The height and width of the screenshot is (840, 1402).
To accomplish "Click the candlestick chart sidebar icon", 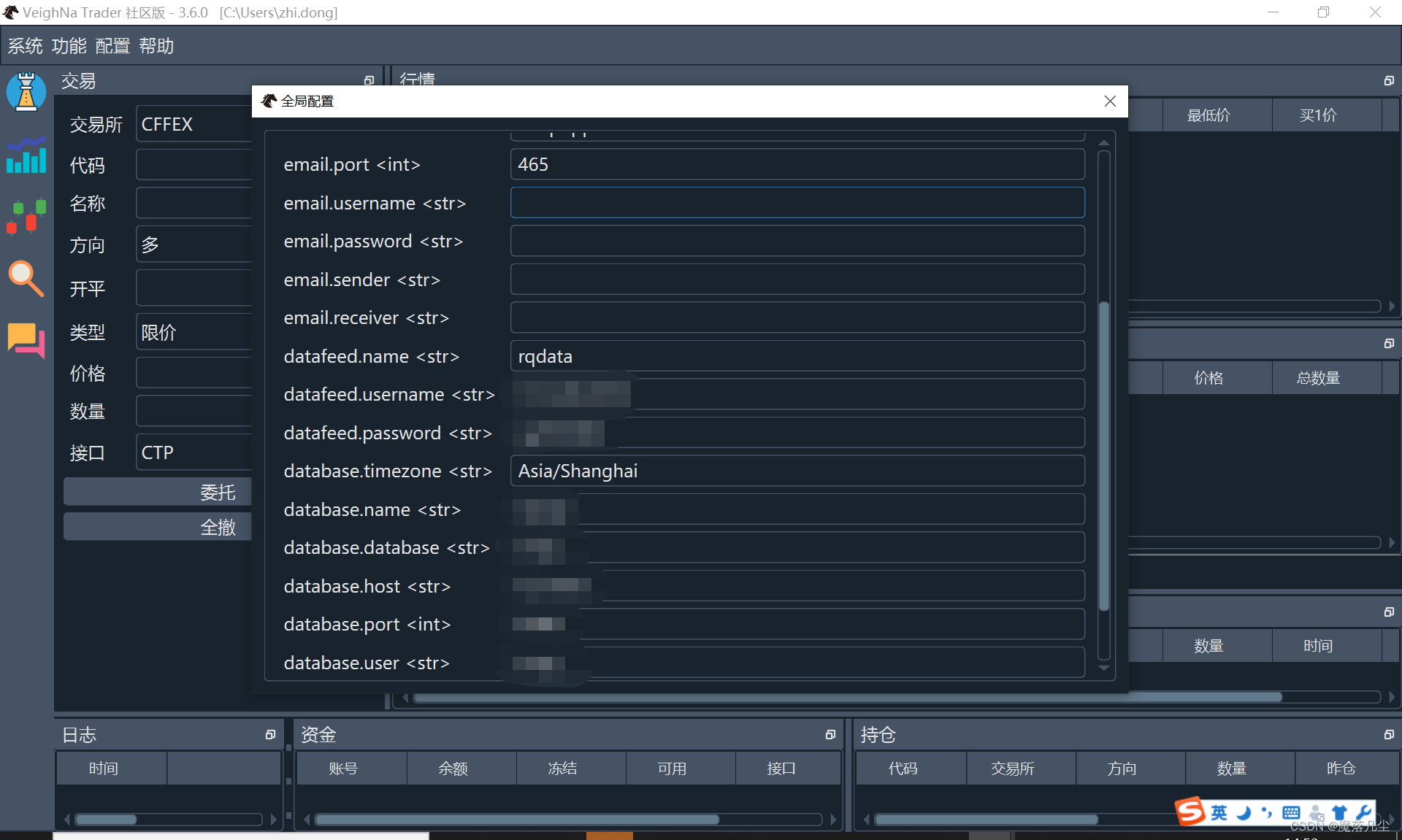I will coord(26,217).
